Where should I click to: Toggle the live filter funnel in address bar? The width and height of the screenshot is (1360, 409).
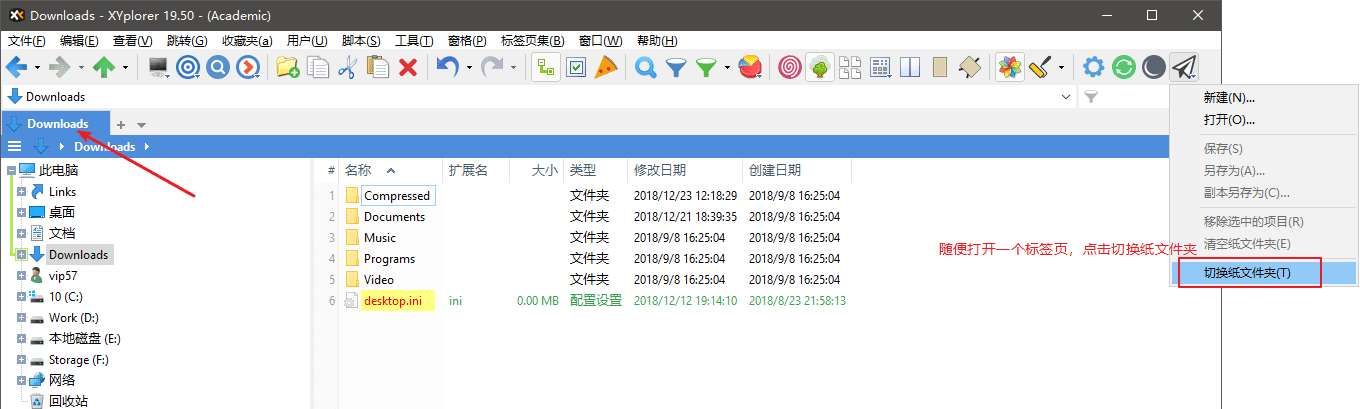[x=1092, y=97]
